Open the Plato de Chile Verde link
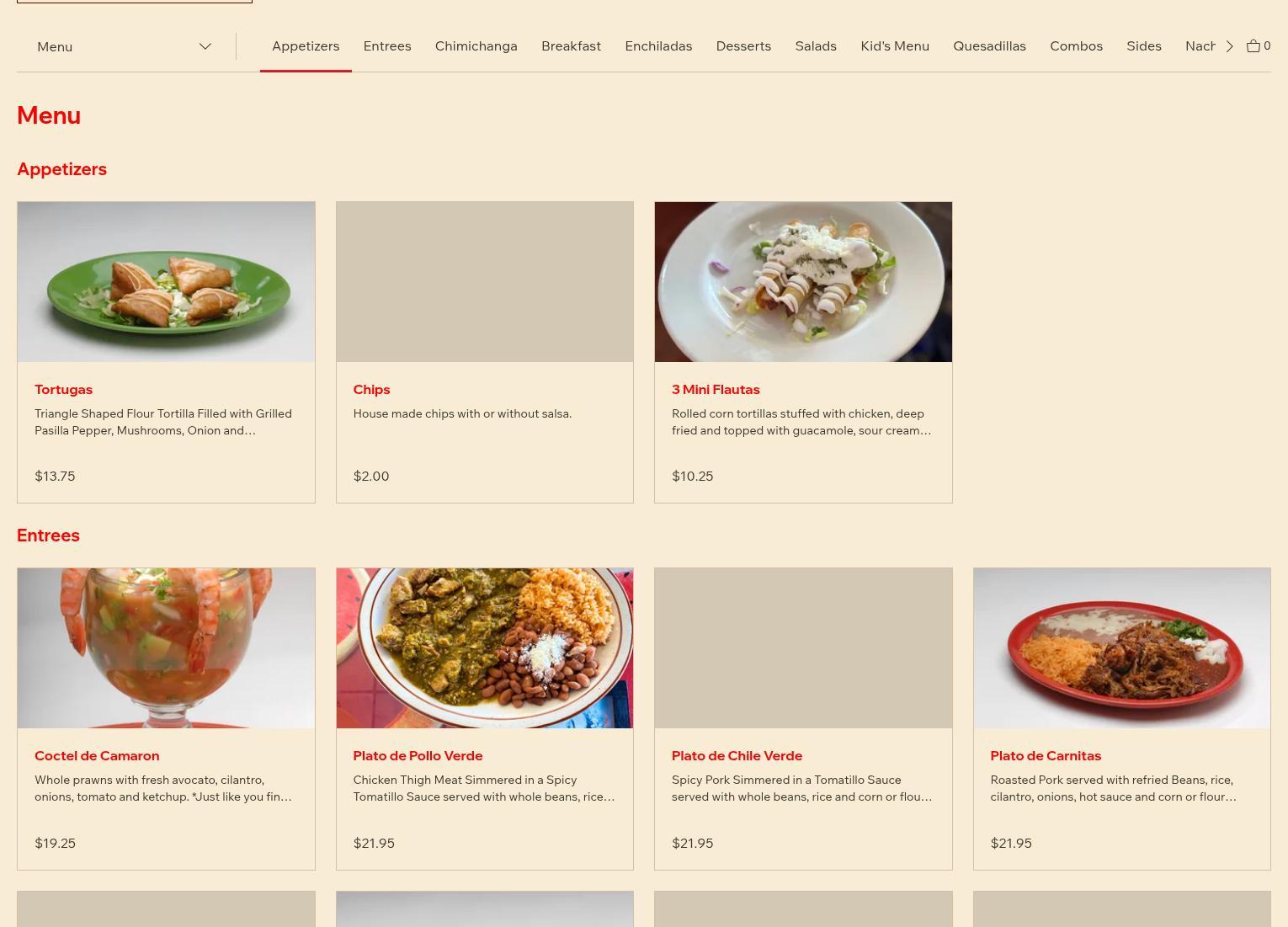1288x927 pixels. [737, 756]
